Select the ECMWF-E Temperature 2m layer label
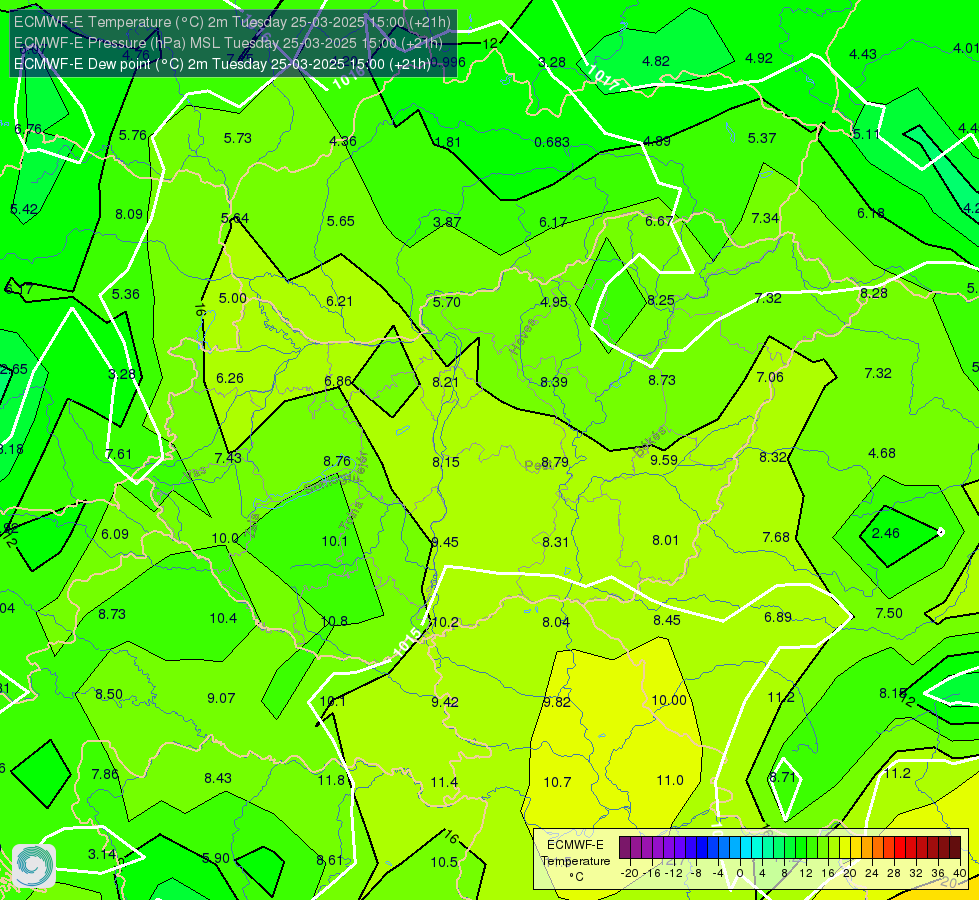Screen dimensions: 979x900 [x=232, y=22]
